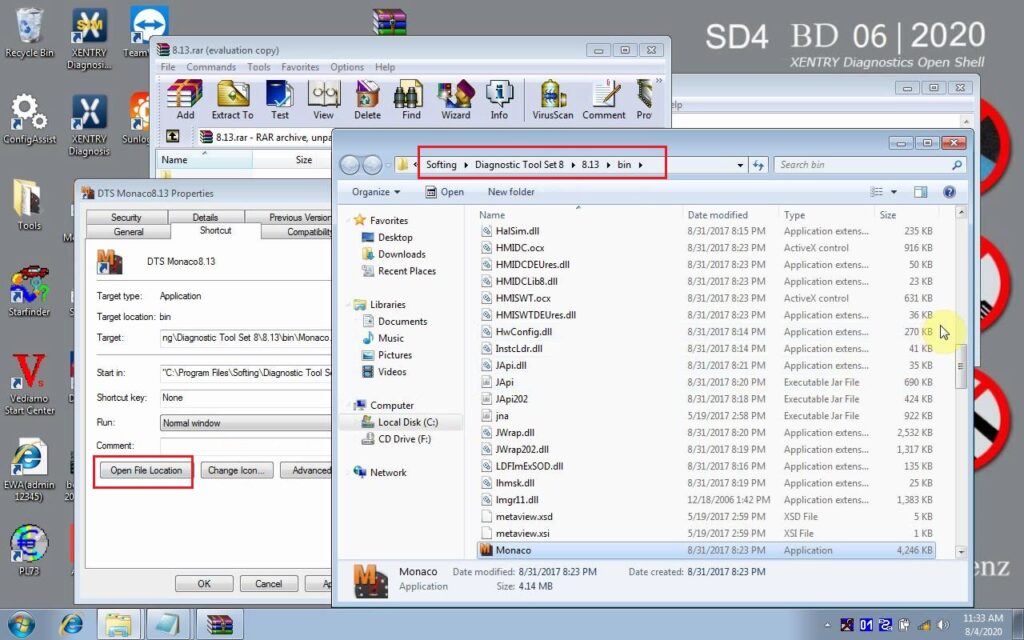
Task: Expand the change-view options arrow
Action: coord(894,192)
